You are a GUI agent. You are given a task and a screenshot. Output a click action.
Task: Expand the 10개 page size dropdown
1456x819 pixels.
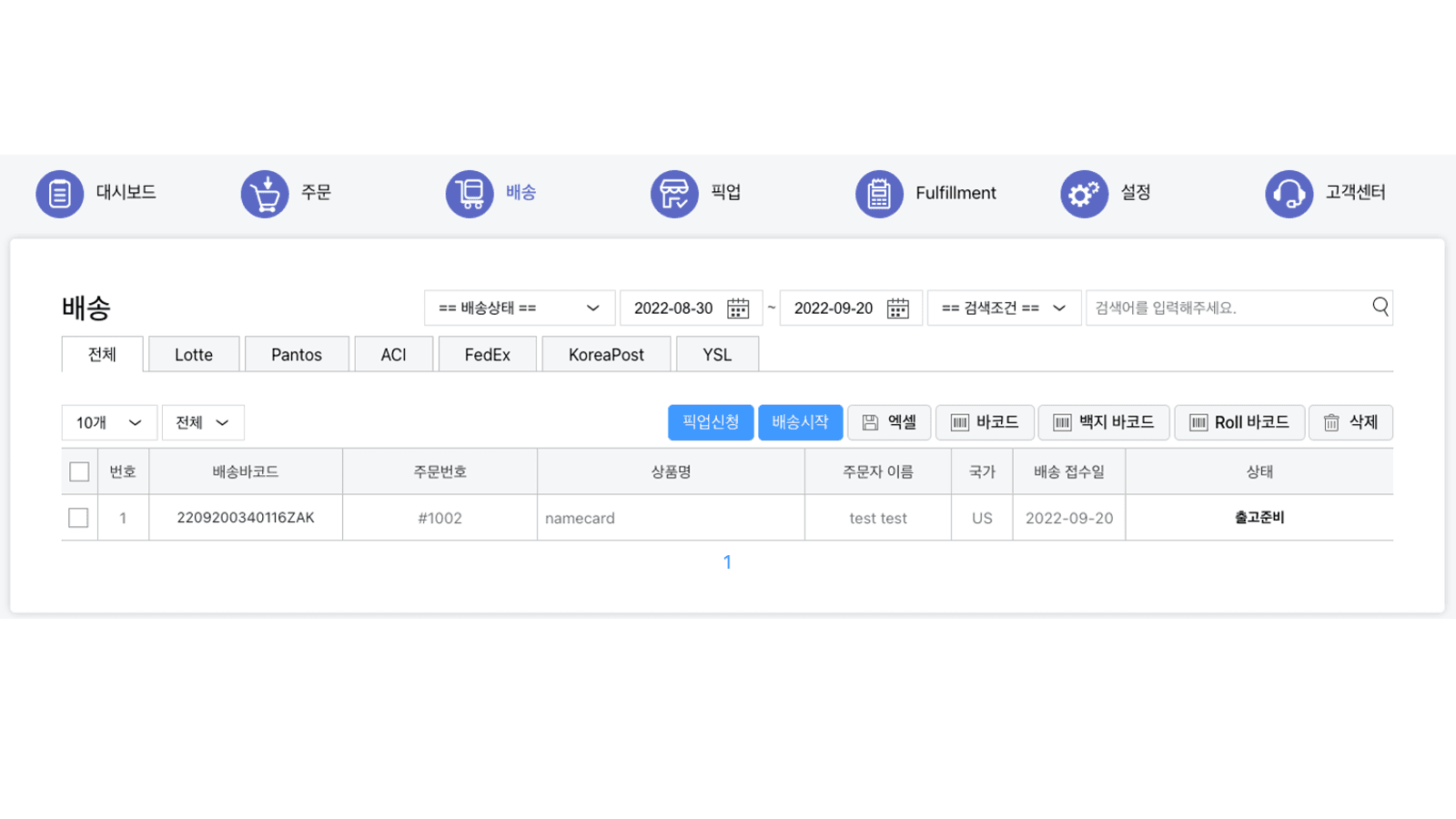pyautogui.click(x=108, y=422)
